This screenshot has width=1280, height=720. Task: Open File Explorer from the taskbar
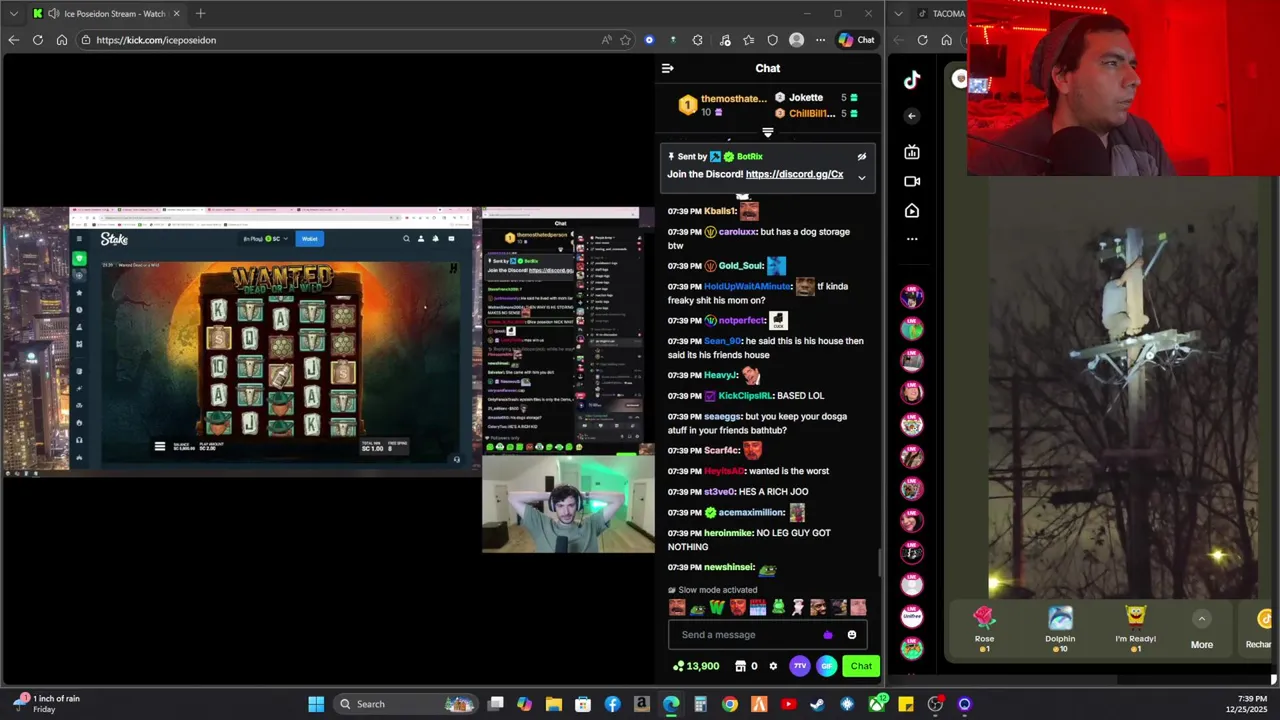click(553, 704)
